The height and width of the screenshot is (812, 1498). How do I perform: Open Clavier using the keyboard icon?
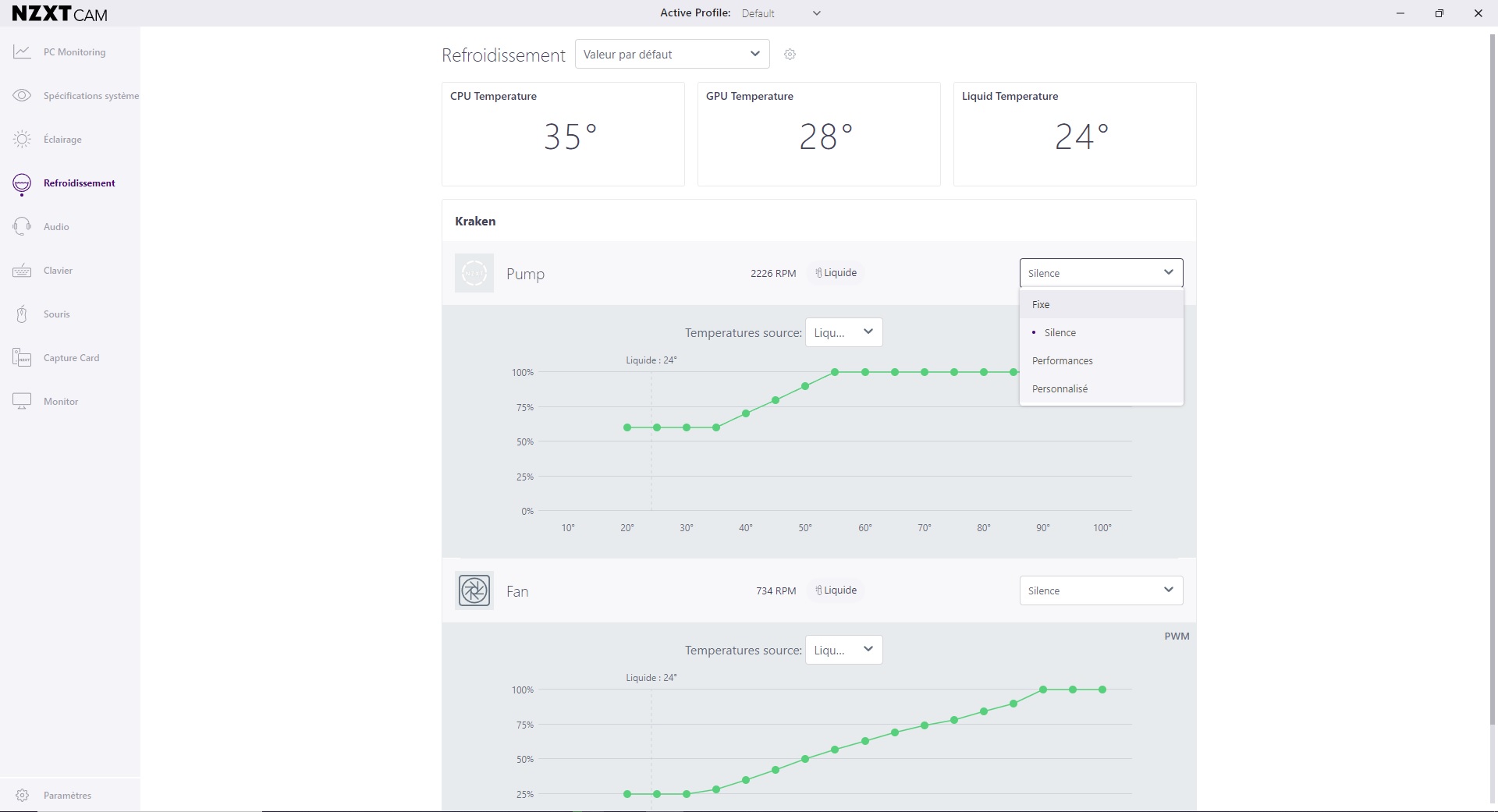[22, 271]
